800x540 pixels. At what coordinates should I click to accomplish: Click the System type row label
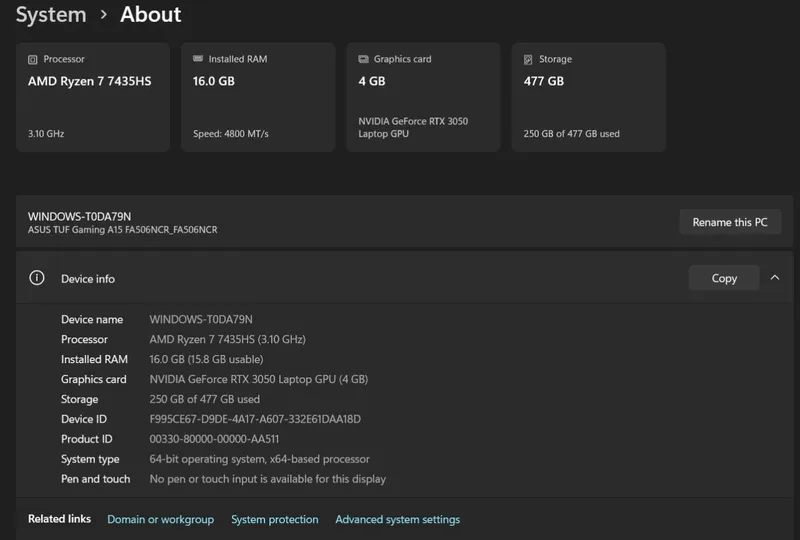90,459
